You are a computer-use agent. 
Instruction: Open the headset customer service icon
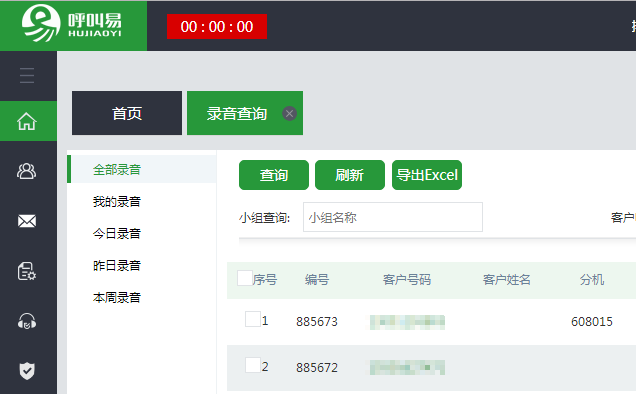point(27,321)
